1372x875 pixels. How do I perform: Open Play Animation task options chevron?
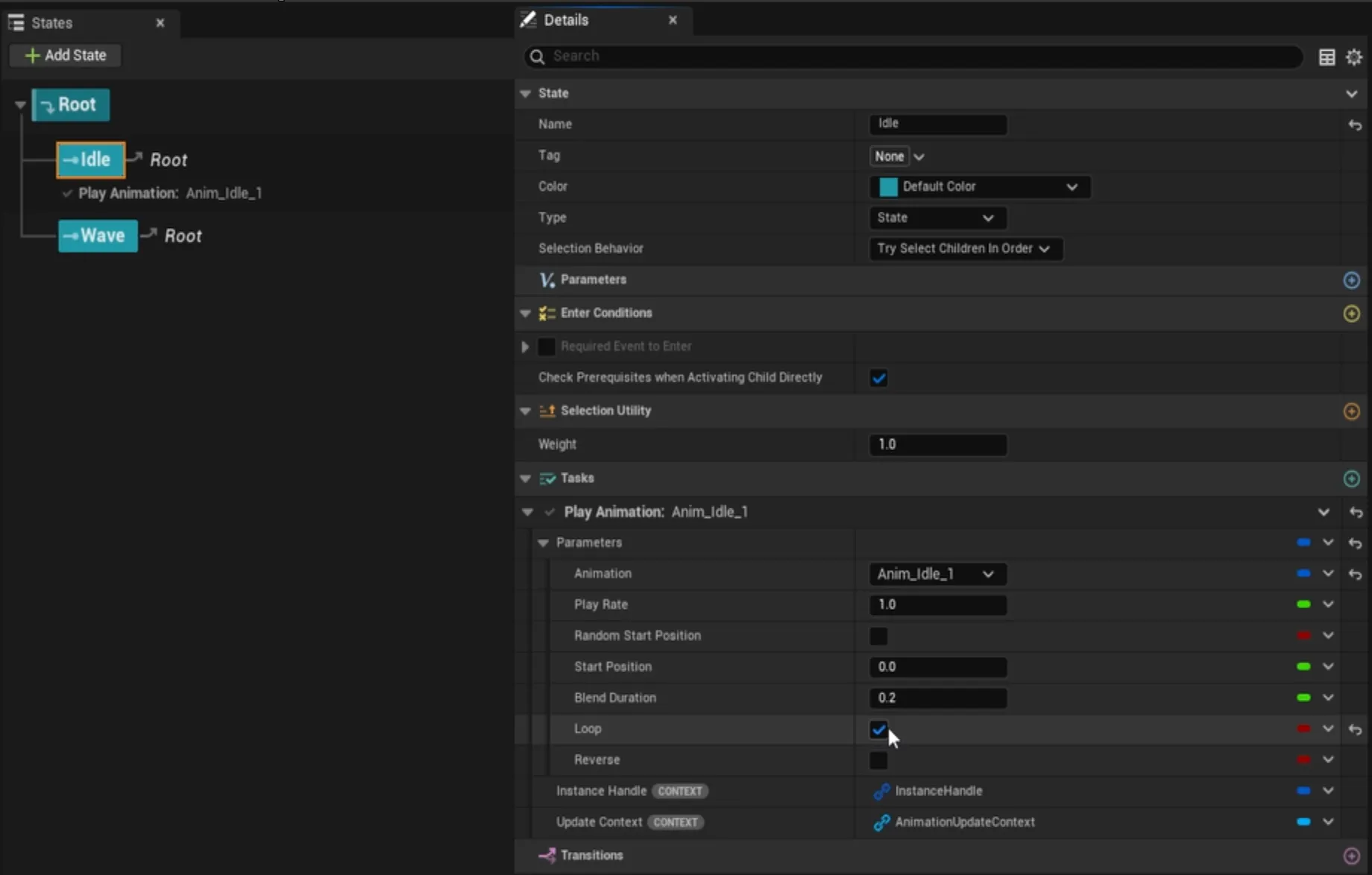tap(1324, 512)
